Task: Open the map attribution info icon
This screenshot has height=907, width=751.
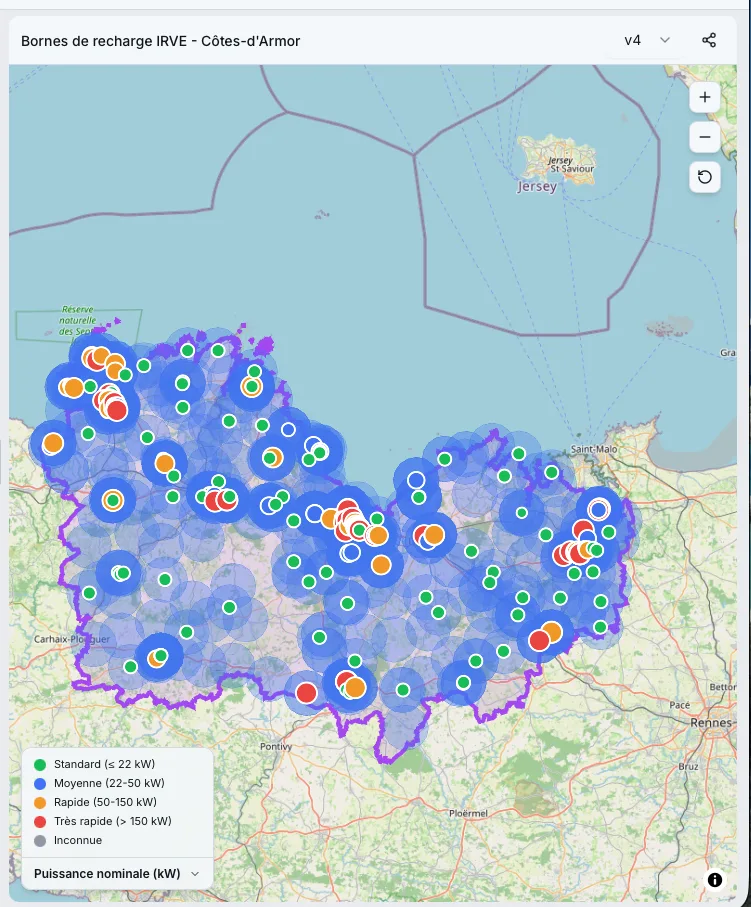Action: point(715,880)
